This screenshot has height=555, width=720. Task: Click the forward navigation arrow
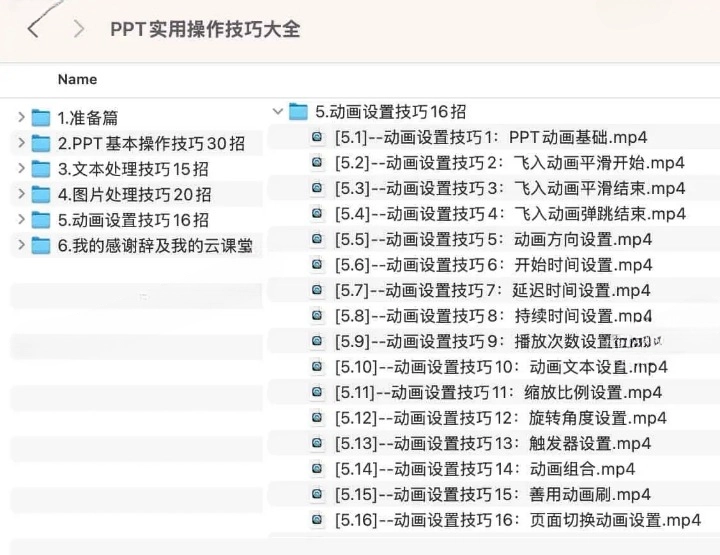point(79,29)
